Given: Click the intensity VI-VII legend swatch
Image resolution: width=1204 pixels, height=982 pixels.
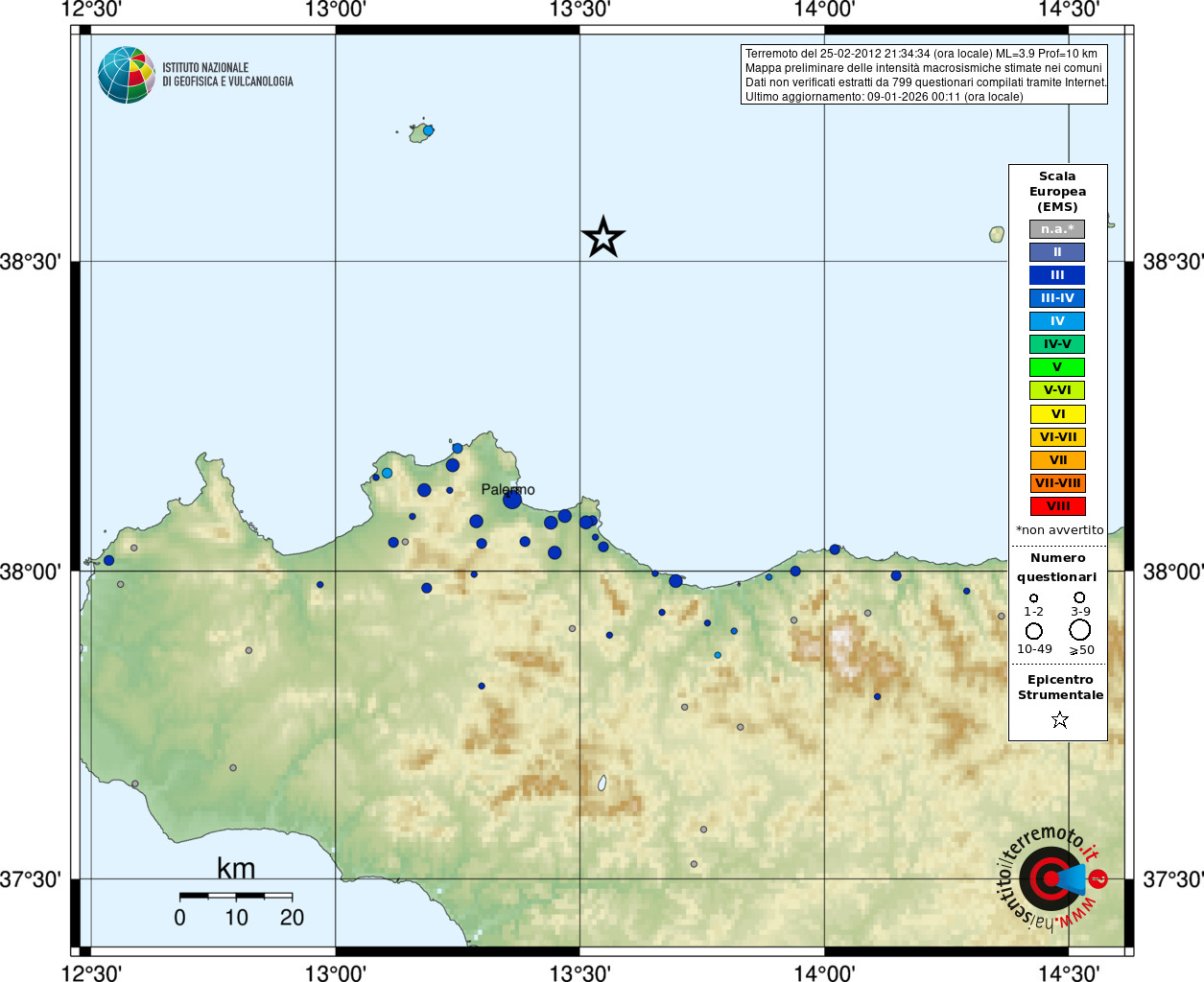Looking at the screenshot, I should pyautogui.click(x=1057, y=437).
